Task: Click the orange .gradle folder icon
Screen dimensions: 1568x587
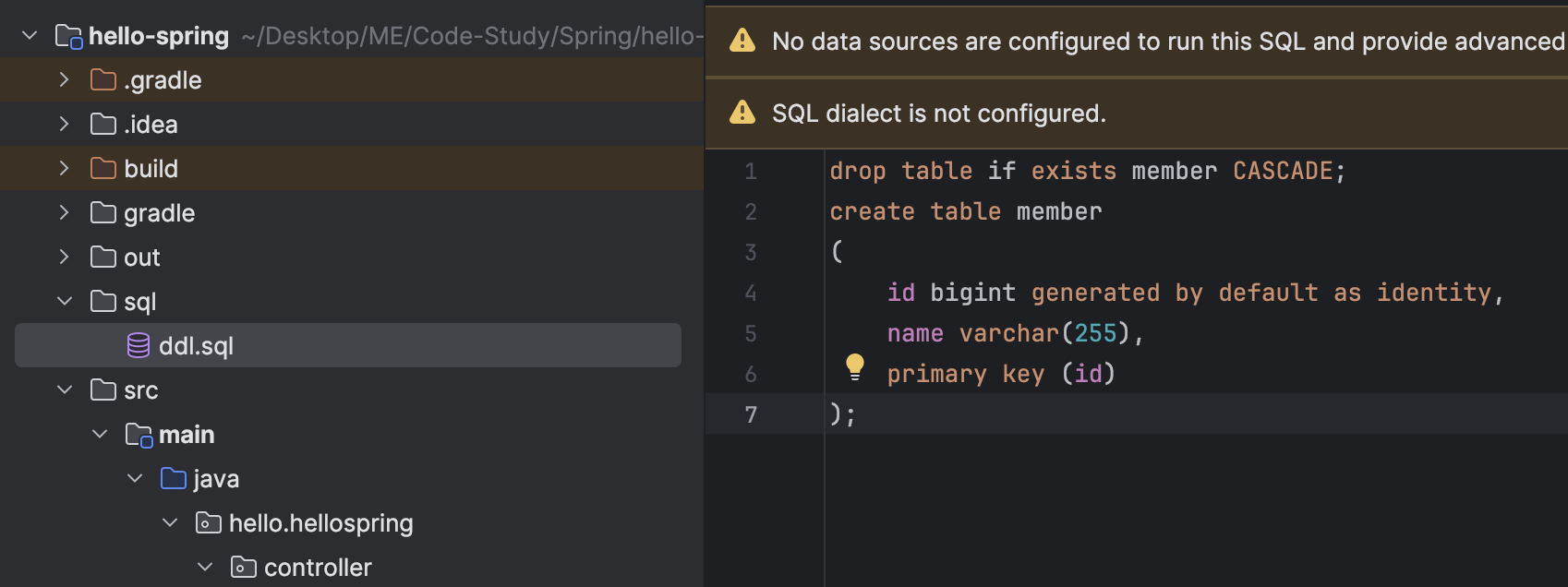Action: pos(103,80)
